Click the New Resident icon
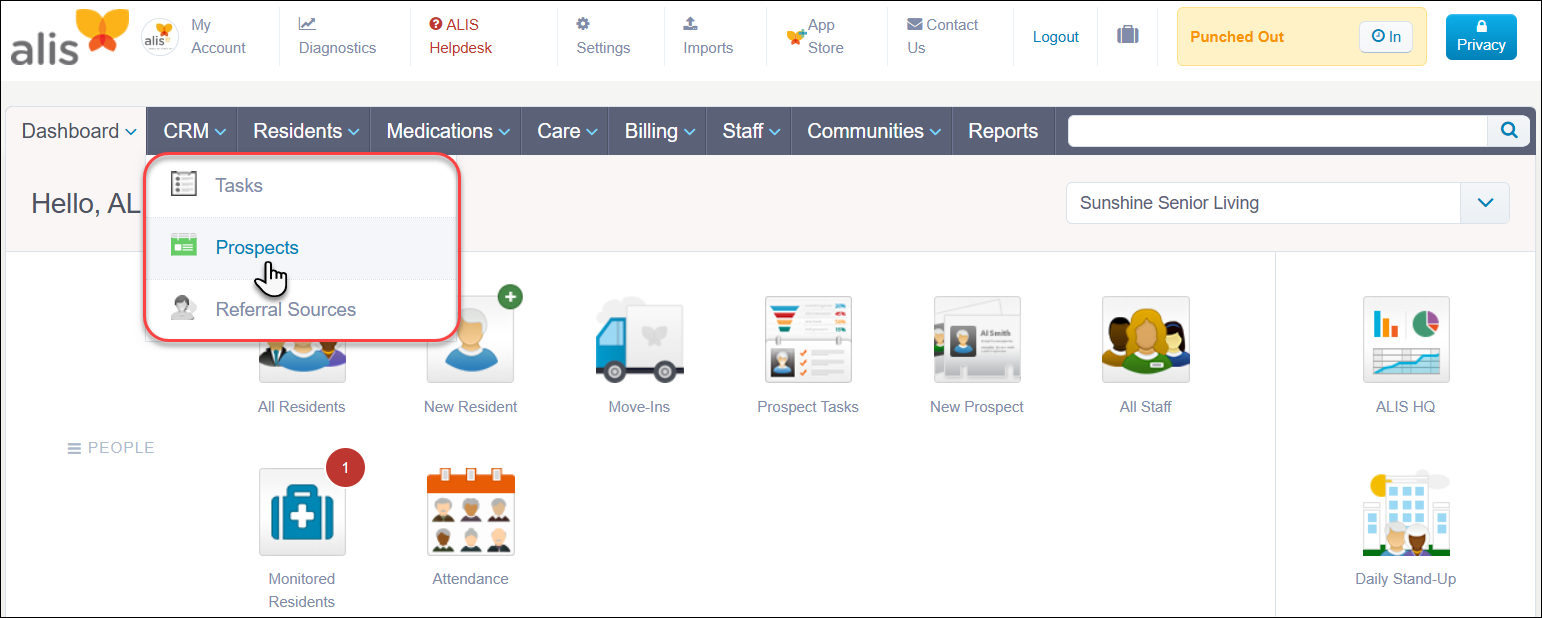 point(470,339)
